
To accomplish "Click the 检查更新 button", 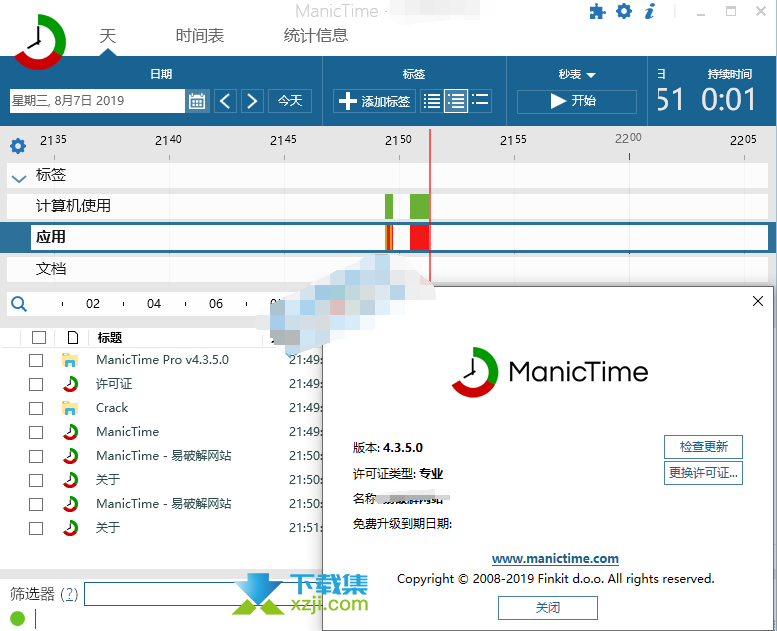I will click(703, 447).
